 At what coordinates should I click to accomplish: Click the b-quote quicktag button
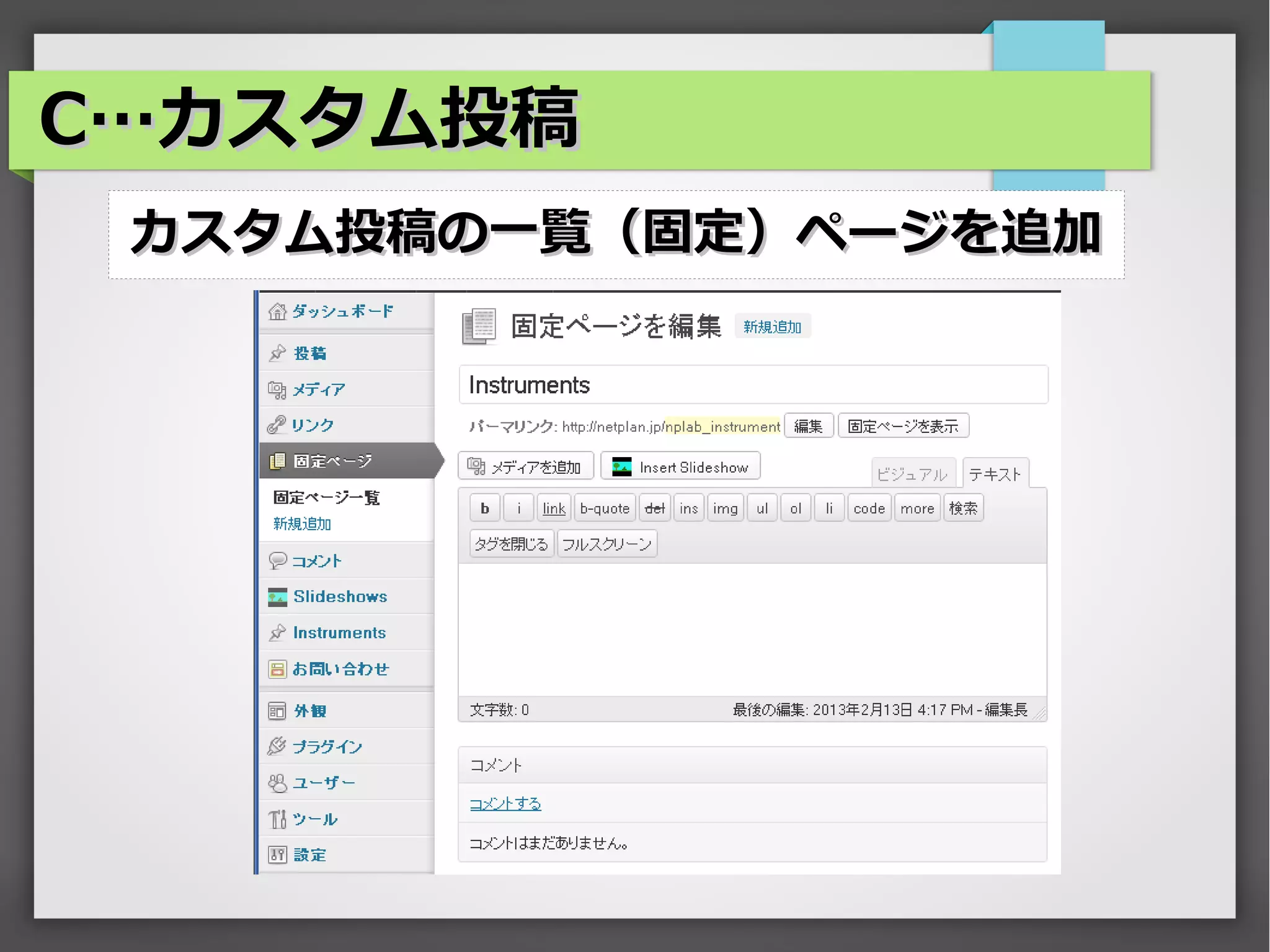(x=605, y=509)
